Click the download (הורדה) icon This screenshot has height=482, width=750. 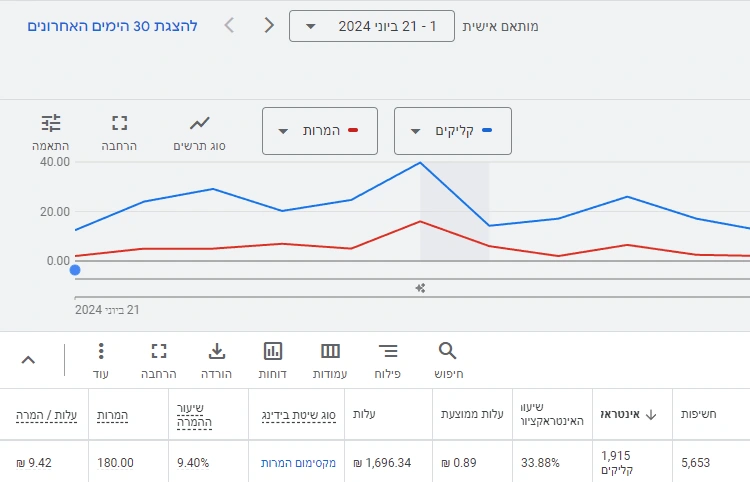pyautogui.click(x=216, y=351)
